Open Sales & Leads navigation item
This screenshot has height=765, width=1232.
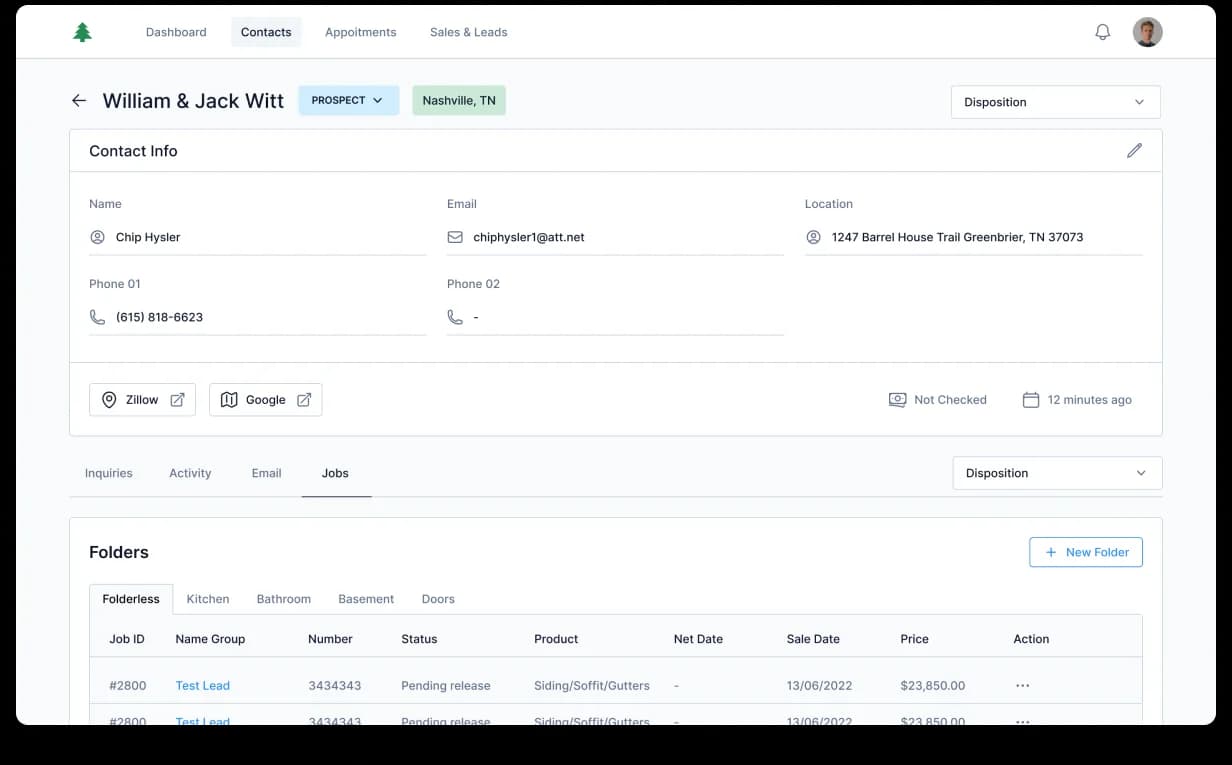[469, 32]
